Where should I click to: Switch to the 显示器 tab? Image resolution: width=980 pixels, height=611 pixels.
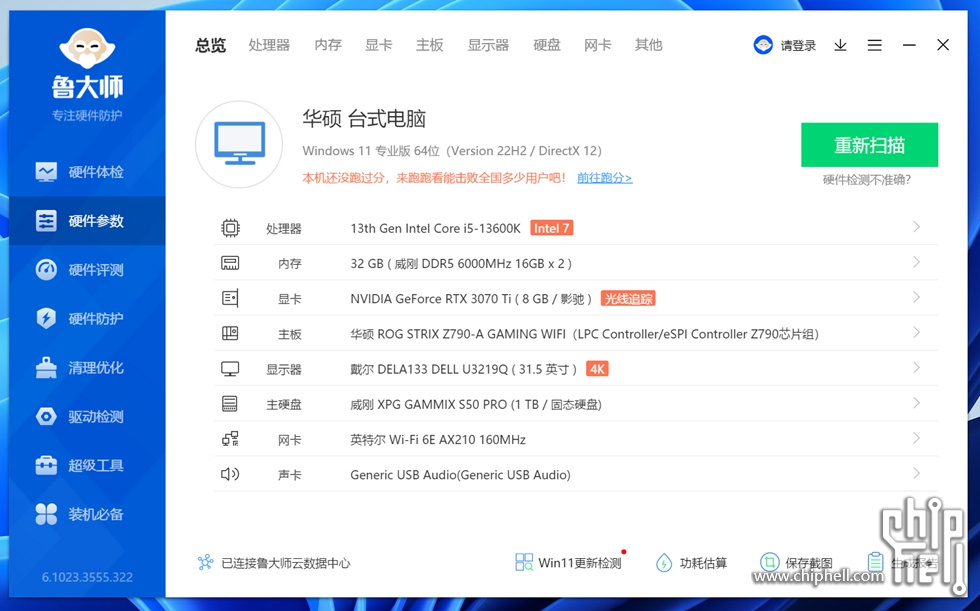point(489,45)
